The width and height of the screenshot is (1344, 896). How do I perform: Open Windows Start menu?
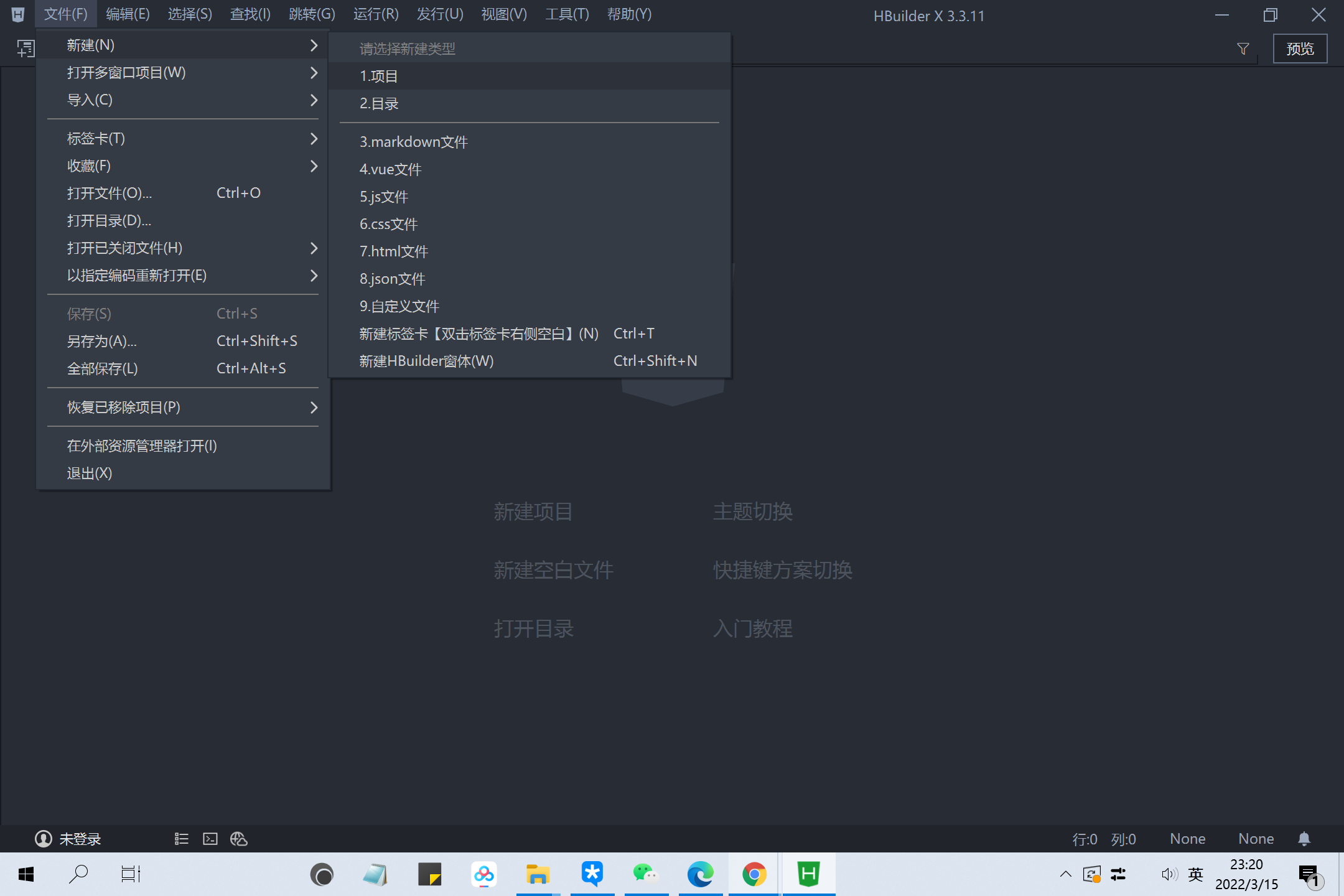click(x=26, y=874)
